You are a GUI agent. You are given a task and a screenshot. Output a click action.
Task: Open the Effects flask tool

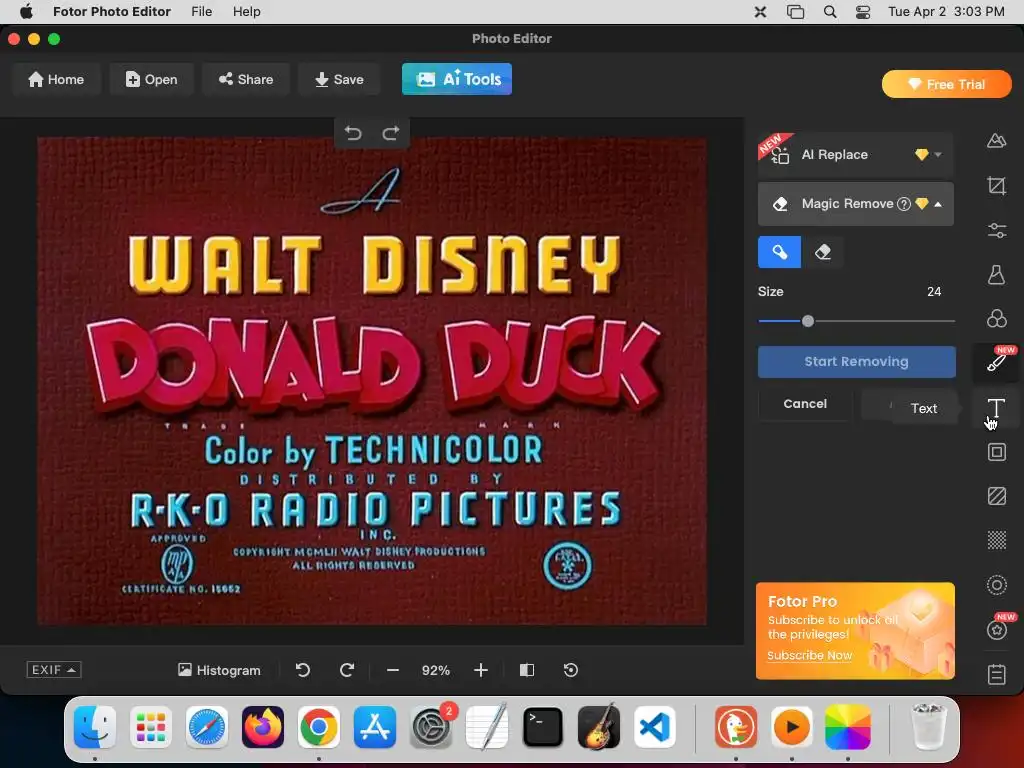(x=996, y=274)
